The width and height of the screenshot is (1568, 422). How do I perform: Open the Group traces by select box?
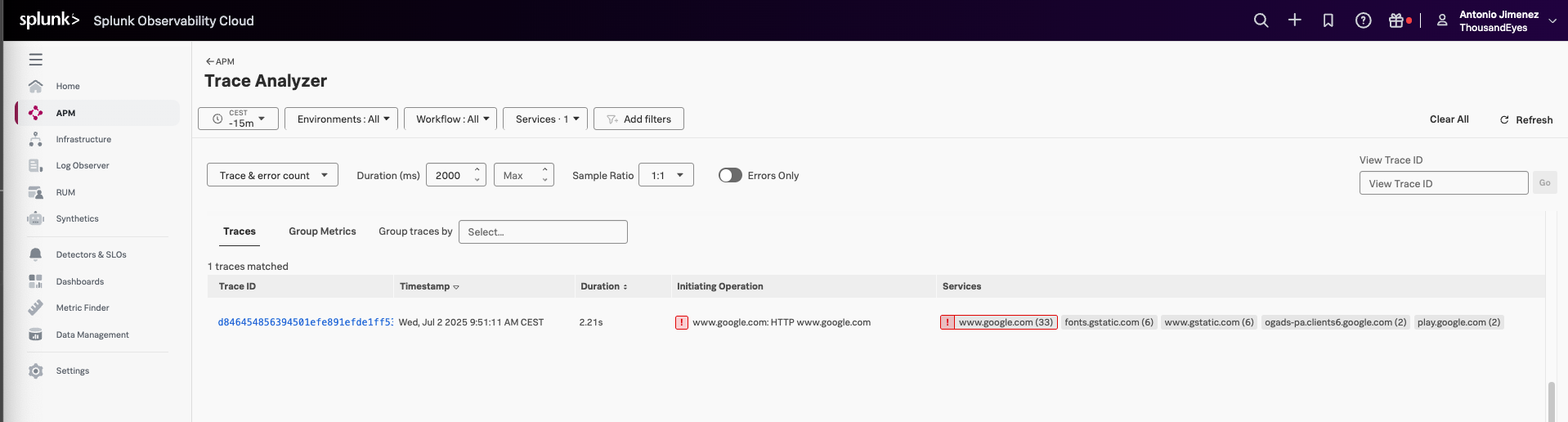(x=543, y=231)
